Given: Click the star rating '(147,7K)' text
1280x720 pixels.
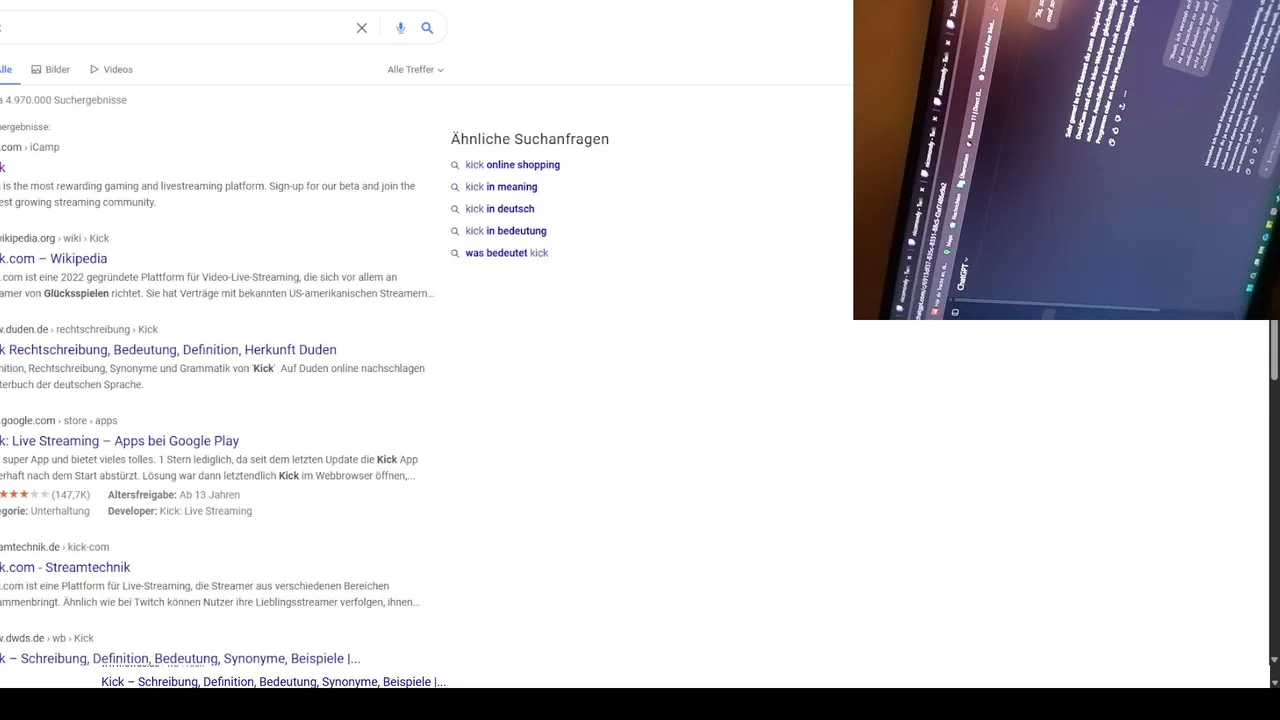Looking at the screenshot, I should coord(71,495).
